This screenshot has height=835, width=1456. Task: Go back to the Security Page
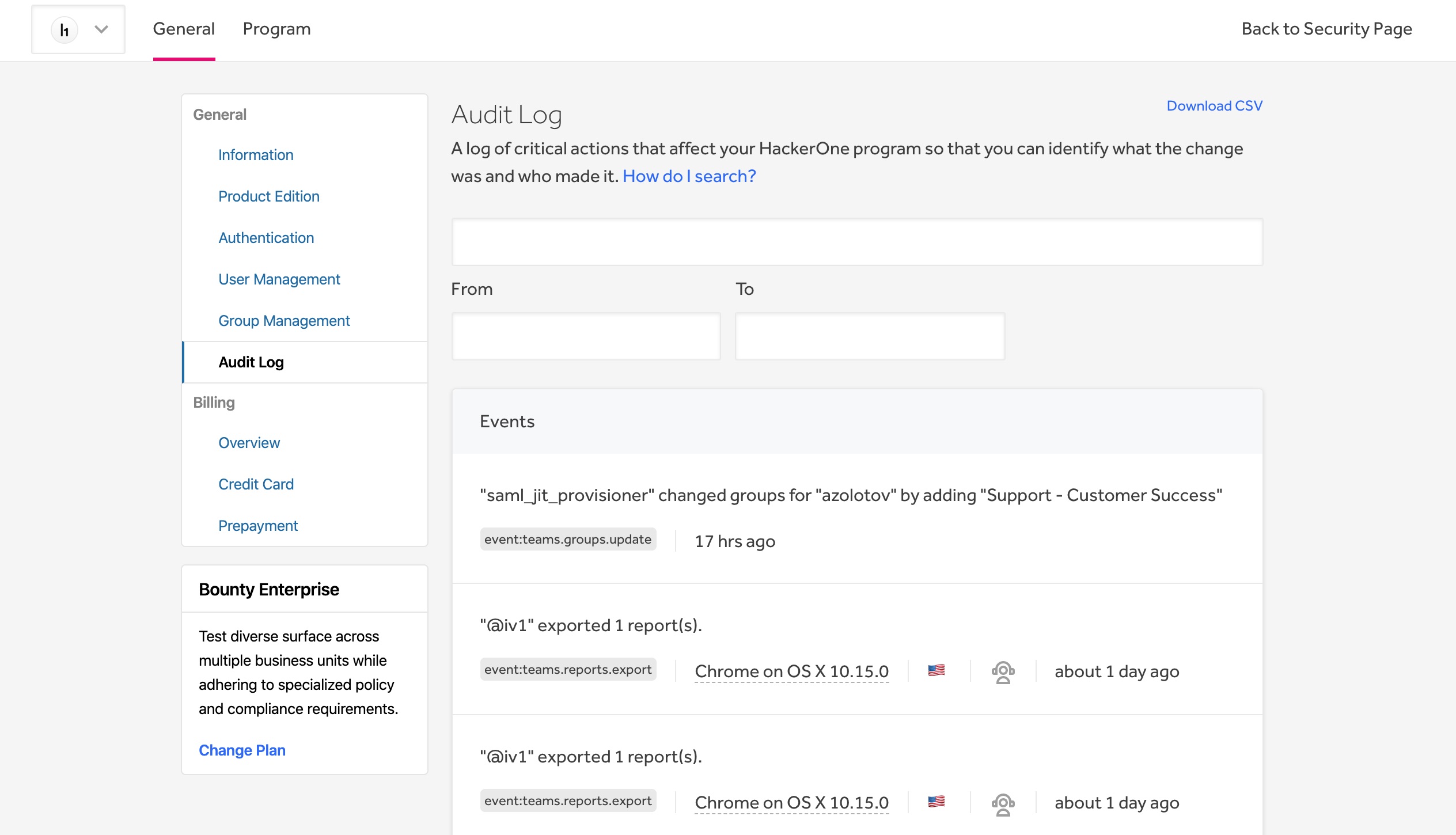point(1326,29)
